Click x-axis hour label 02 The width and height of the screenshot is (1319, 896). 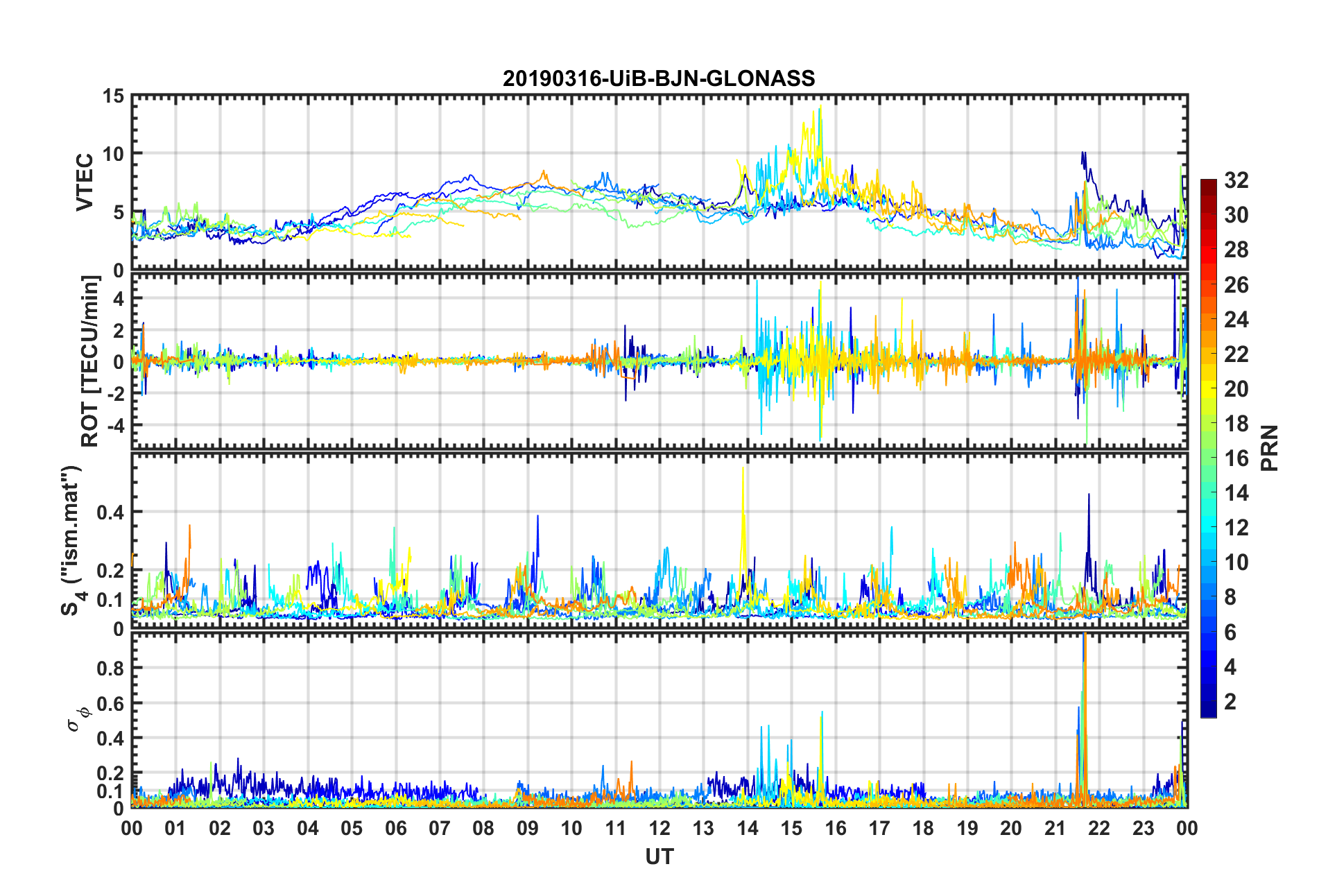point(220,828)
